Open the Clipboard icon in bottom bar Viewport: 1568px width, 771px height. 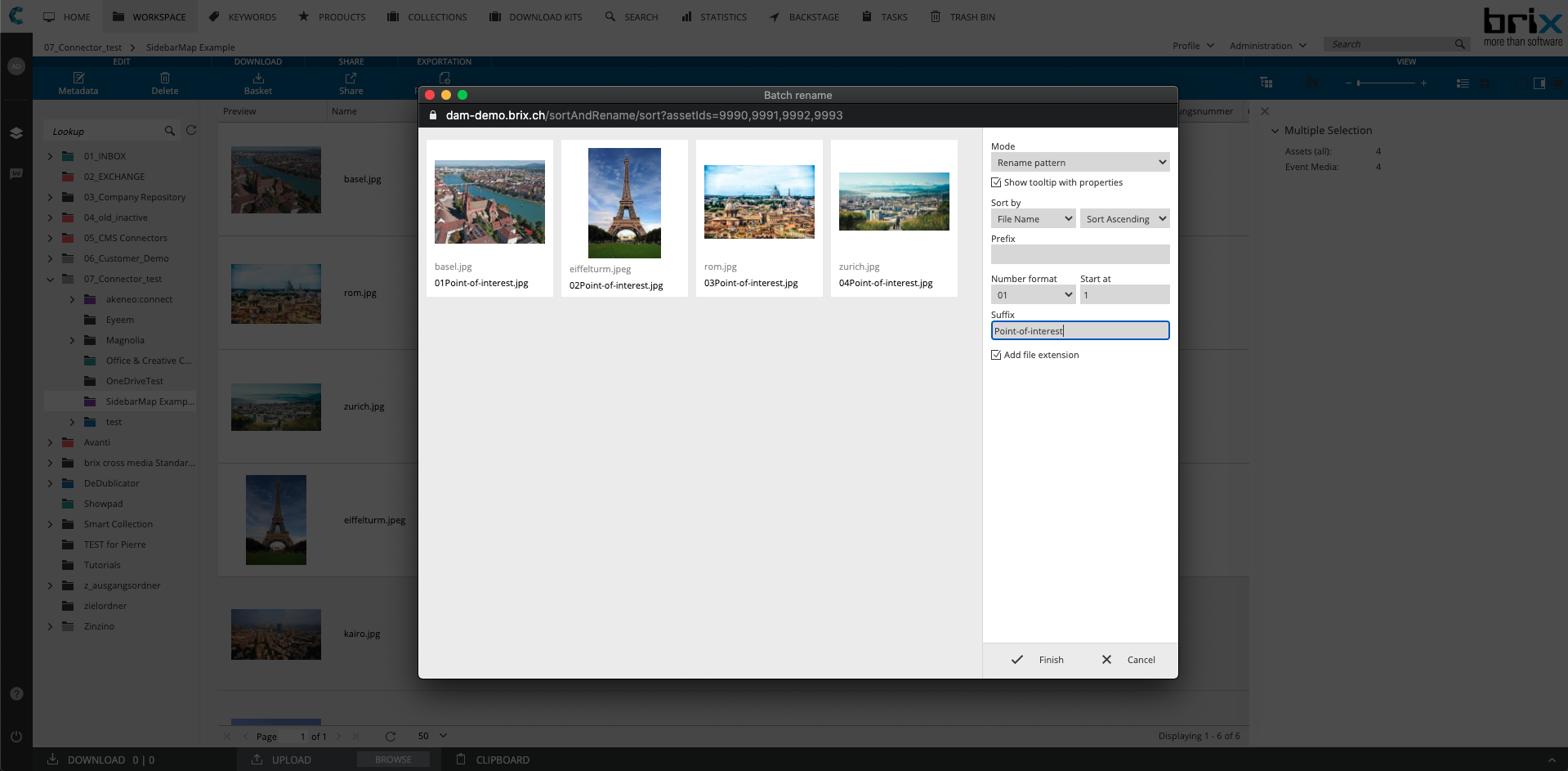(x=461, y=760)
